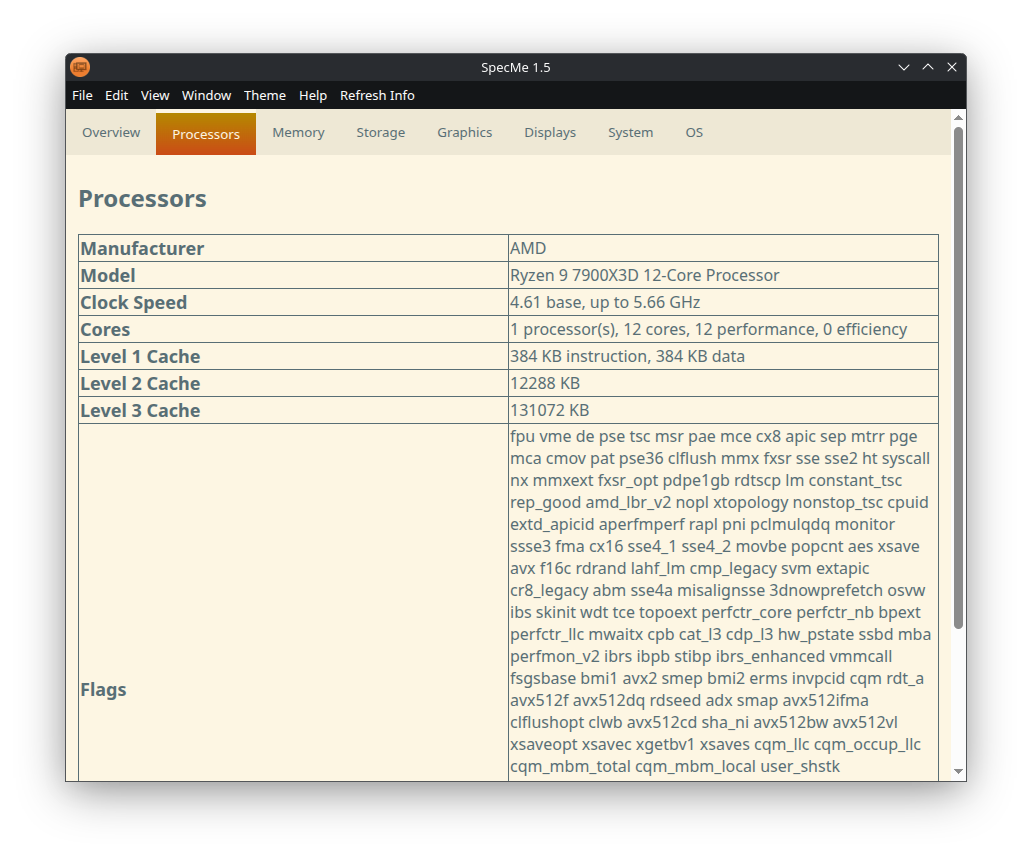Select the Processors tab
This screenshot has width=1032, height=859.
[206, 134]
